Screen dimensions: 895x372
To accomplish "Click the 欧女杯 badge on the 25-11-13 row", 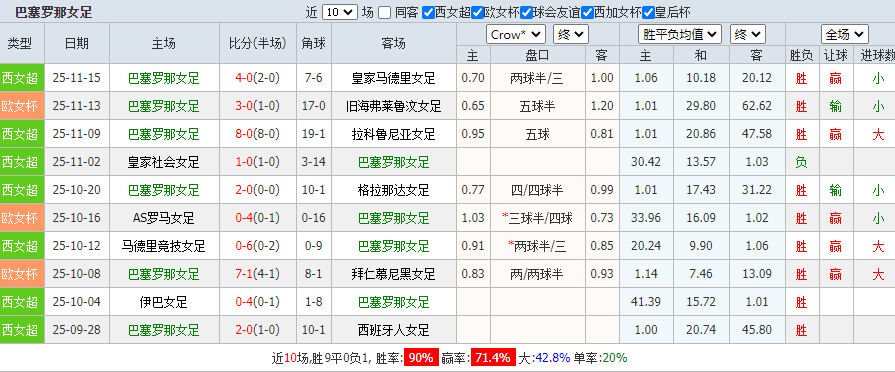I will [22, 106].
